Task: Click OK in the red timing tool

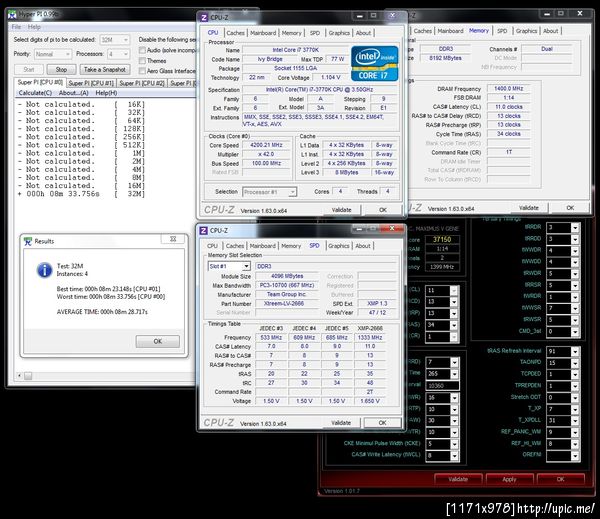Action: point(561,479)
